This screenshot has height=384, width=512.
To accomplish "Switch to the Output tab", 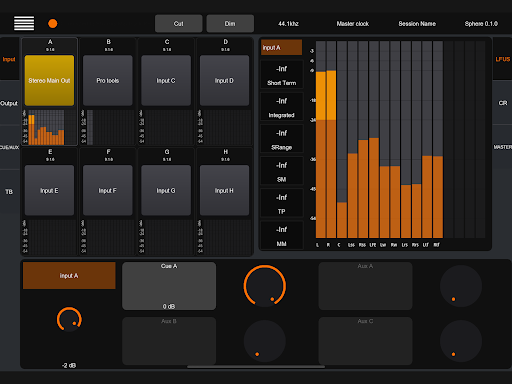I will (x=9, y=103).
